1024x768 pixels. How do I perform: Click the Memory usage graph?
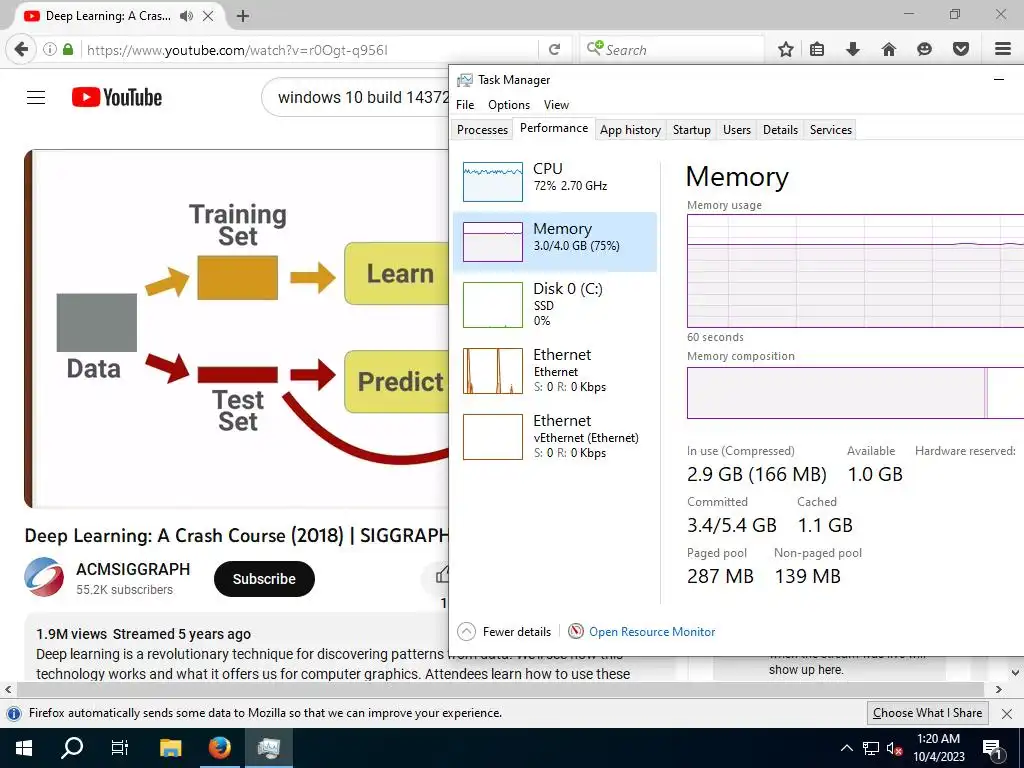pos(856,271)
